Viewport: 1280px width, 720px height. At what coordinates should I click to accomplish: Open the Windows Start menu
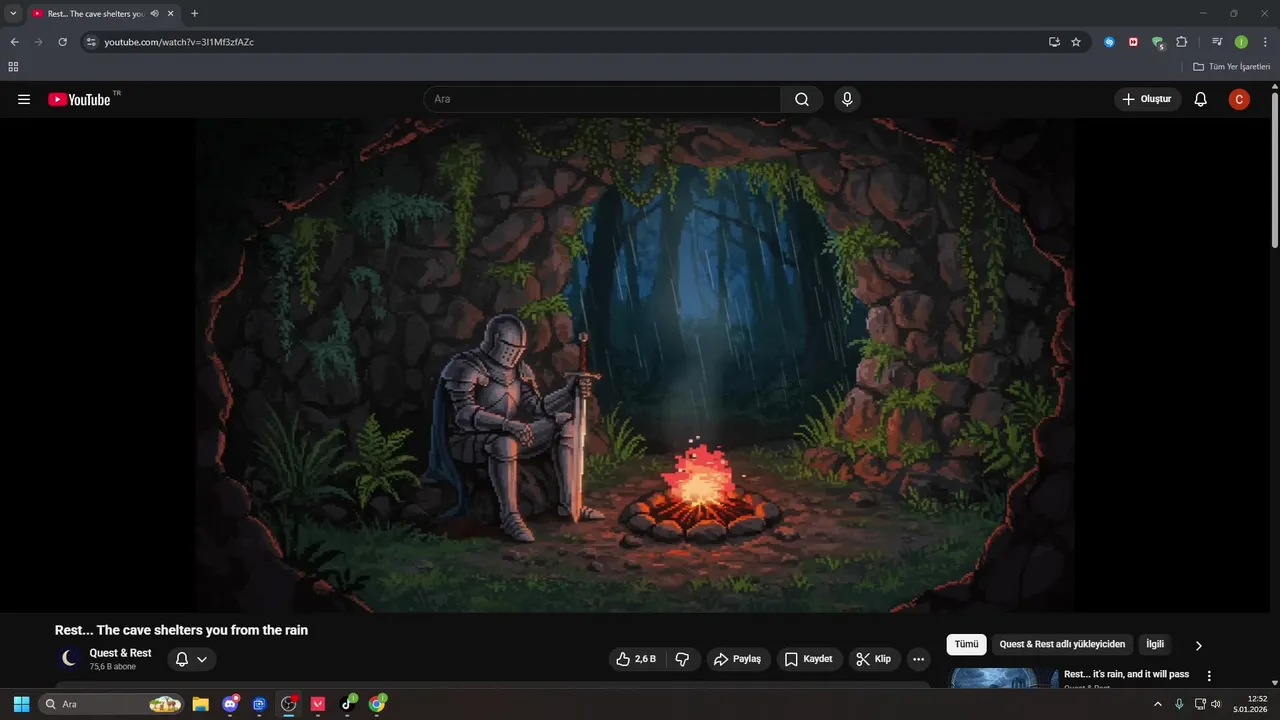[21, 704]
